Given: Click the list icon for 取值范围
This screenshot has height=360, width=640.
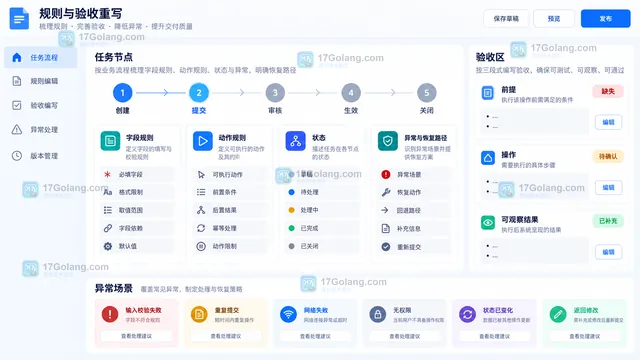Looking at the screenshot, I should click(x=107, y=210).
